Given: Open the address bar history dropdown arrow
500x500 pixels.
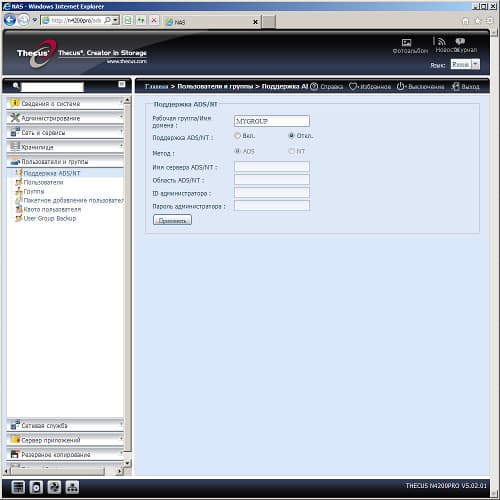Looking at the screenshot, I should (115, 20).
